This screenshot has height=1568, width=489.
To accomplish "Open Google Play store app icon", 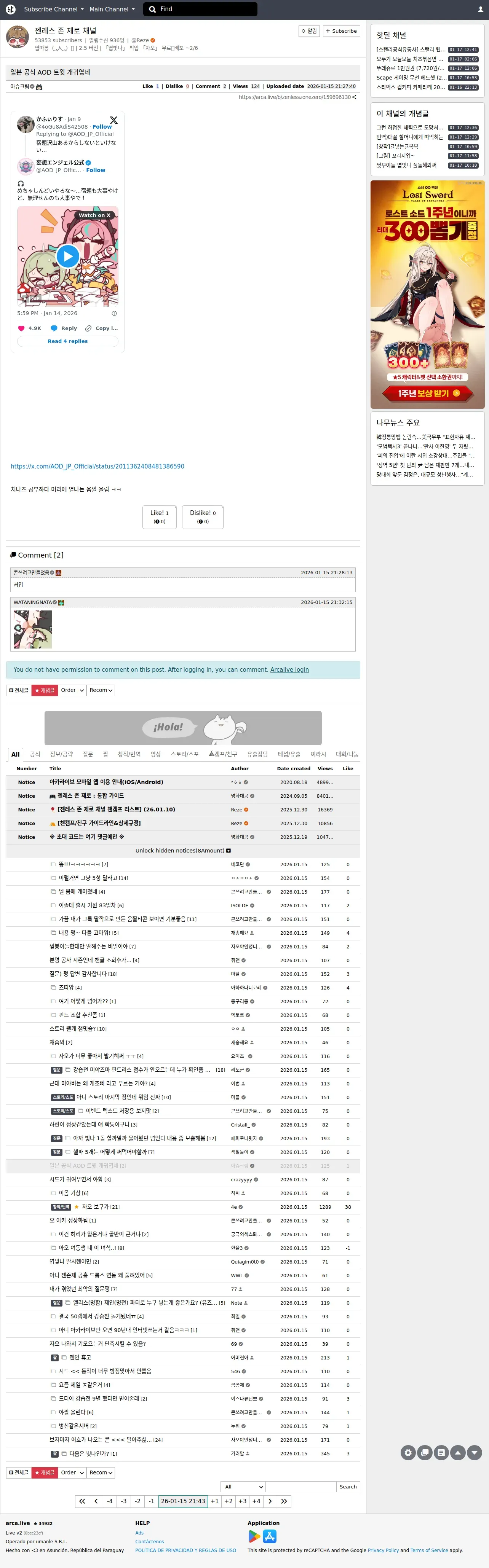I will pos(254,1536).
